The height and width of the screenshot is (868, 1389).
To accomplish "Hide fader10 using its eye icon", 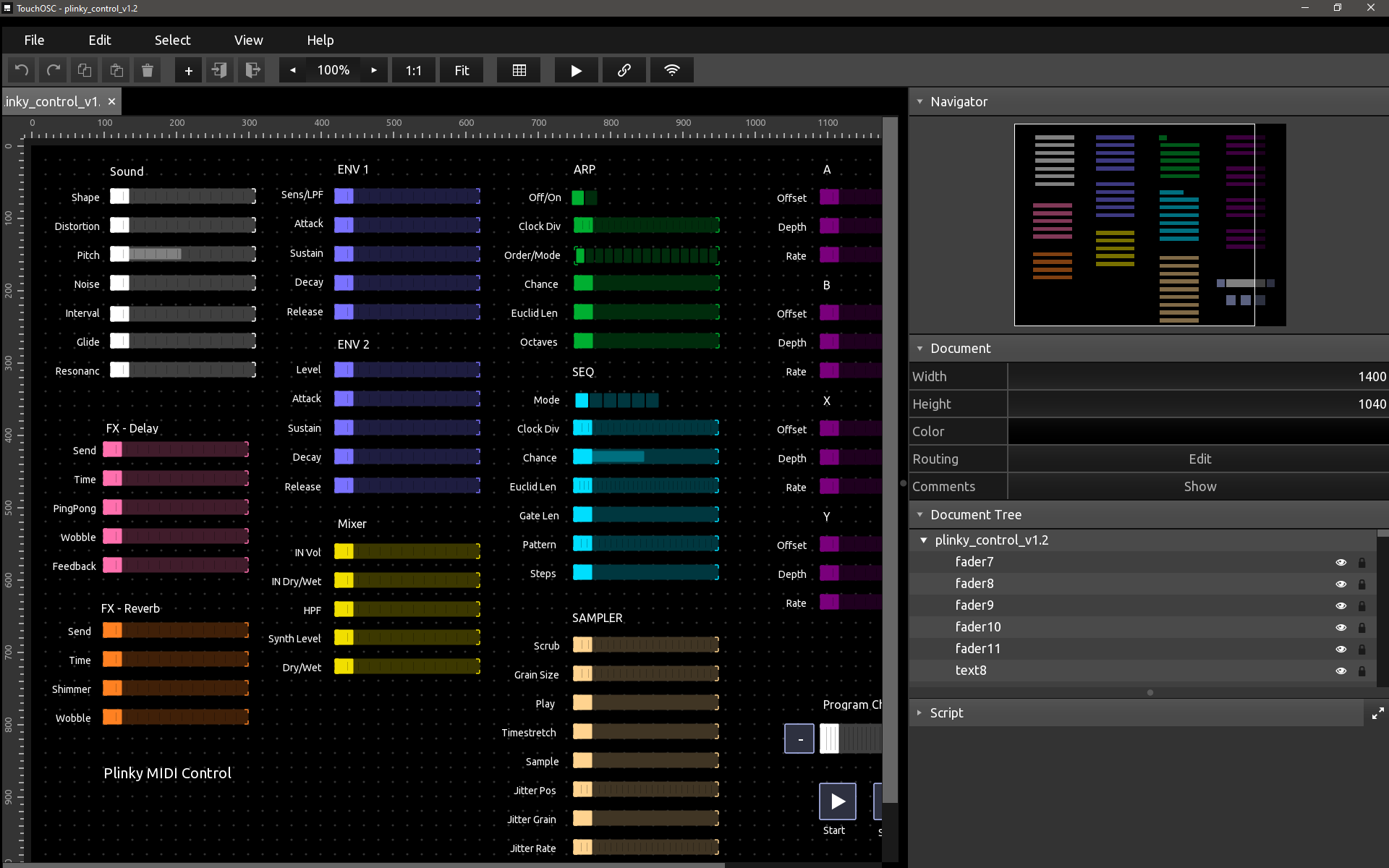I will [1341, 627].
